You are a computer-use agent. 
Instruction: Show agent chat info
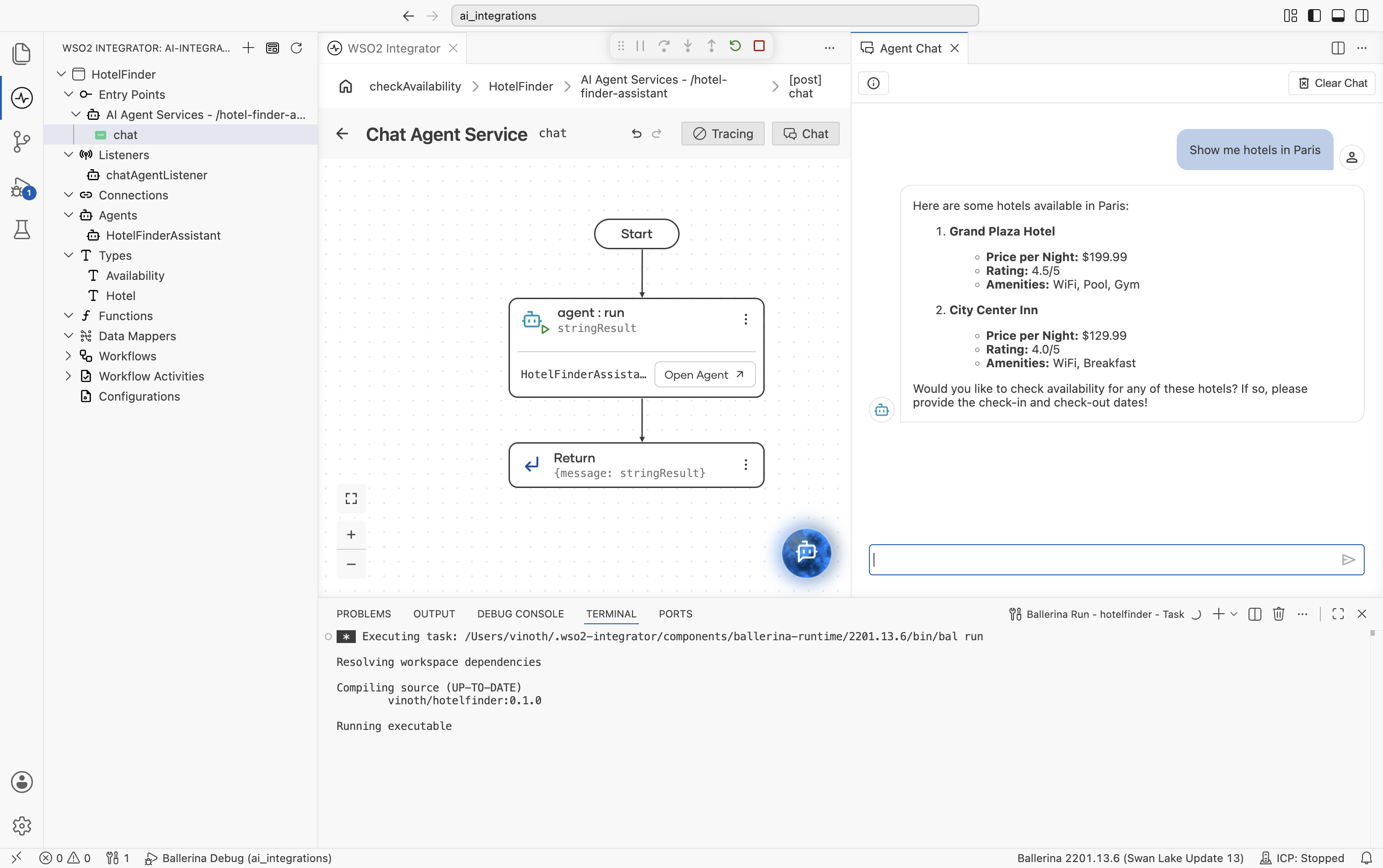tap(873, 83)
